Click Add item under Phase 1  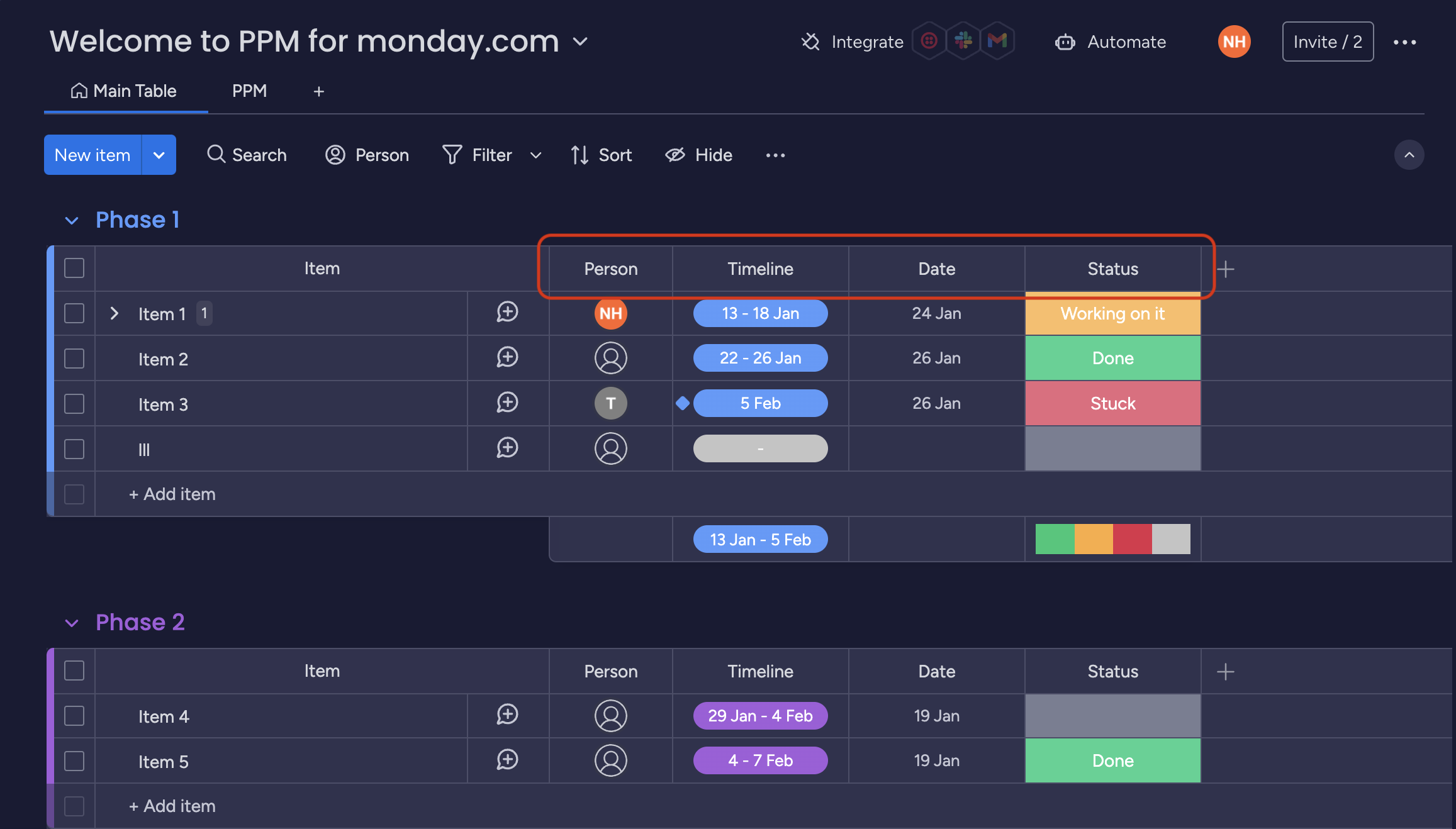pyautogui.click(x=172, y=494)
